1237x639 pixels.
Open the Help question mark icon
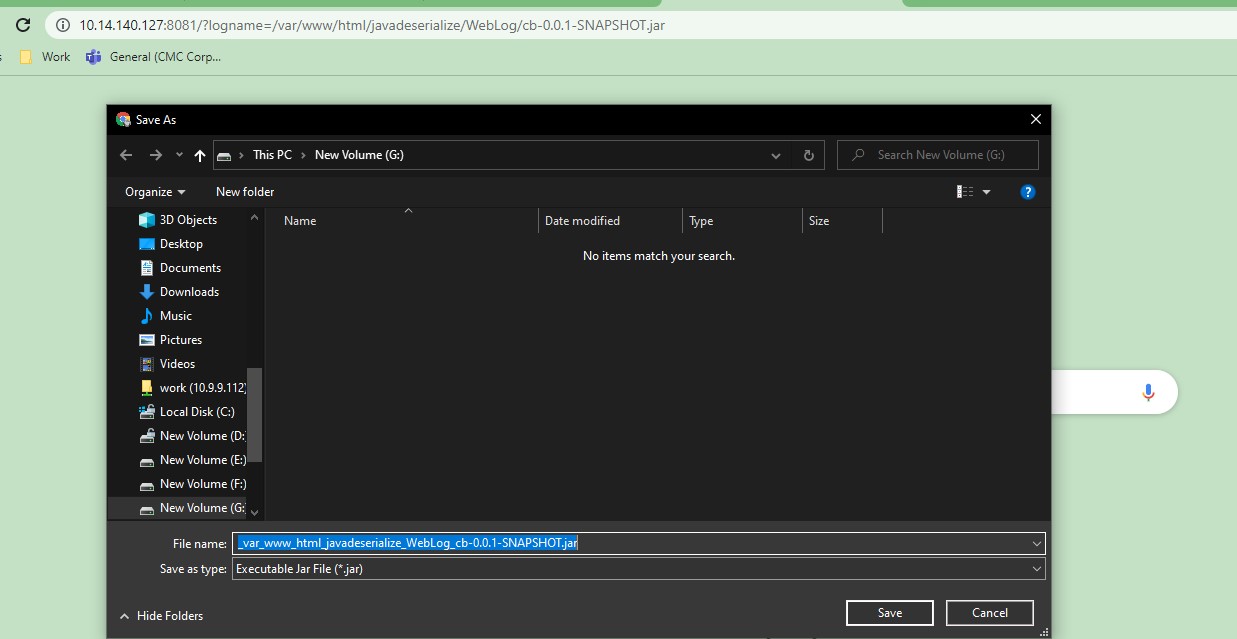click(1027, 192)
